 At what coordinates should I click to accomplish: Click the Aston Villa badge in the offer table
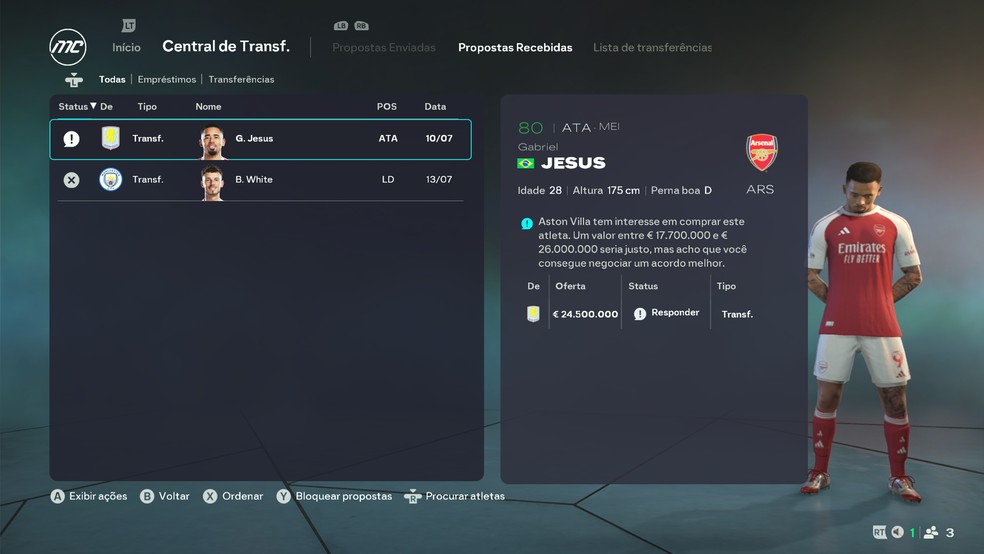(533, 314)
